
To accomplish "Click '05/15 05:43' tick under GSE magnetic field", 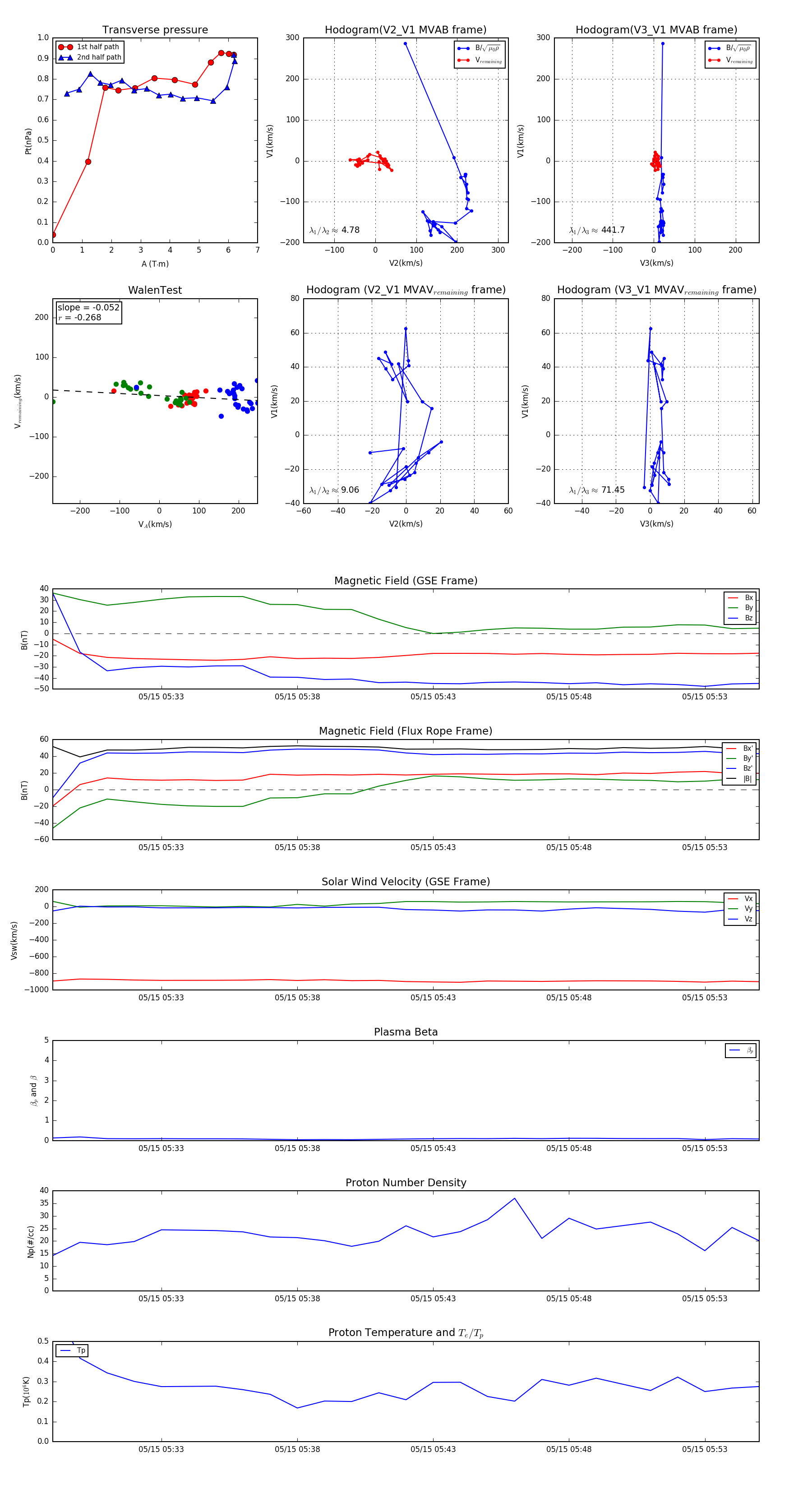I will [433, 697].
